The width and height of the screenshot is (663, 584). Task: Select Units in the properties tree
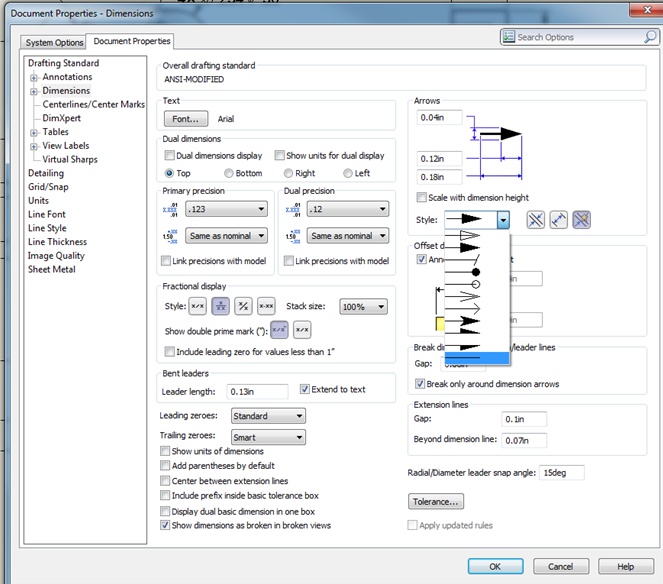(x=38, y=200)
